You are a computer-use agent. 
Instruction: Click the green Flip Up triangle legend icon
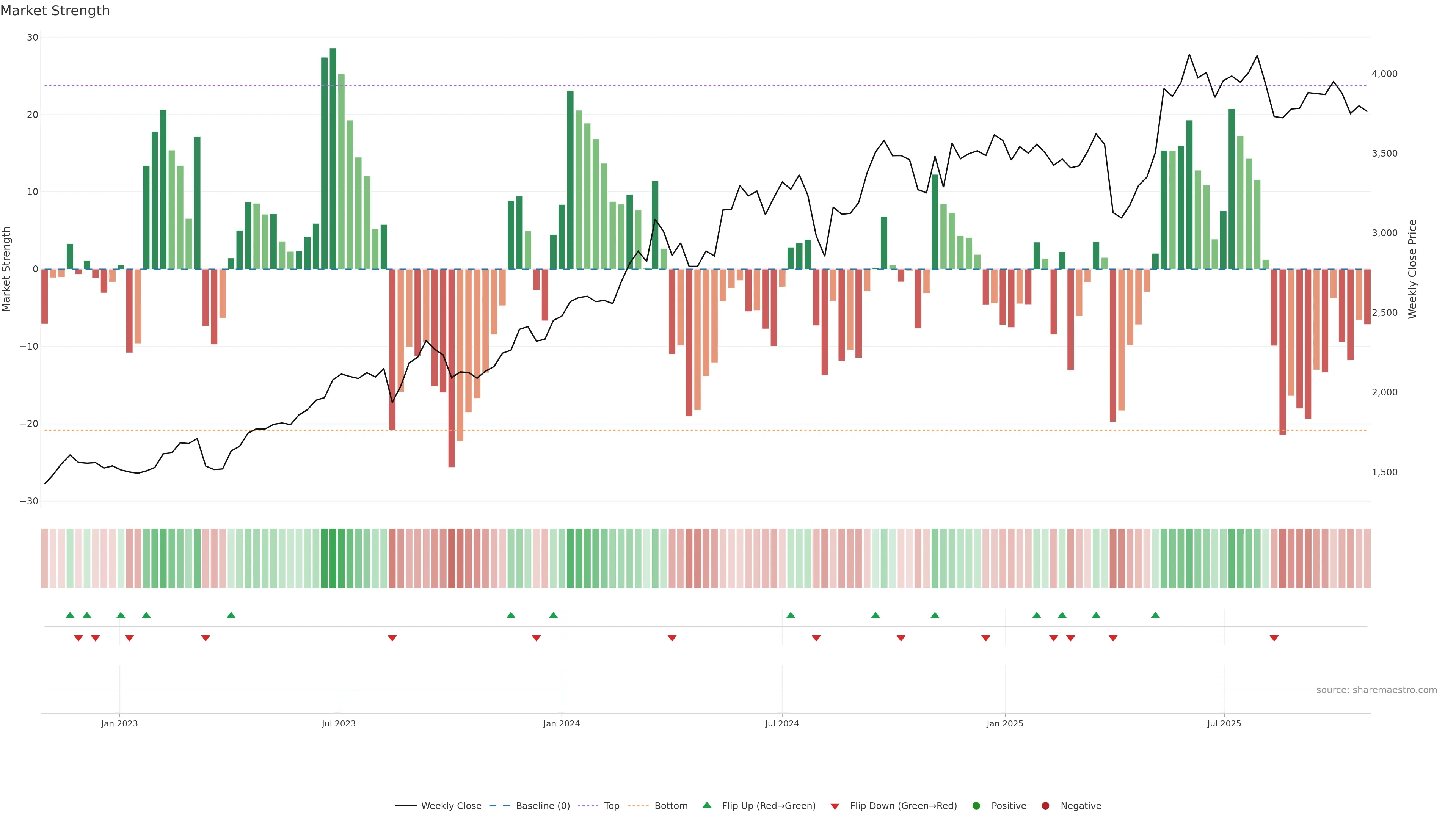pos(706,805)
